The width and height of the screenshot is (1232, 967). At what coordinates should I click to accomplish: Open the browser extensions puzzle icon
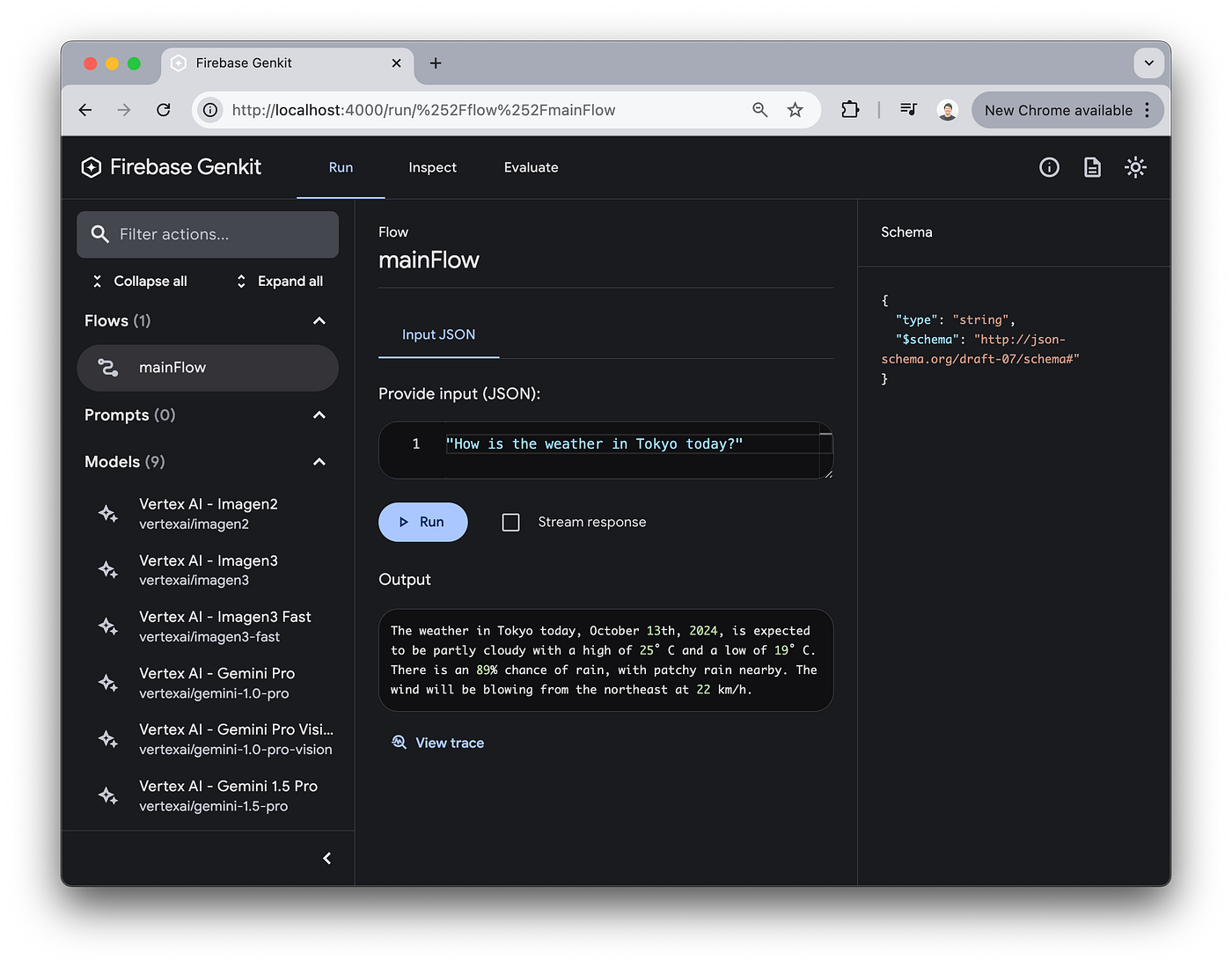point(850,110)
